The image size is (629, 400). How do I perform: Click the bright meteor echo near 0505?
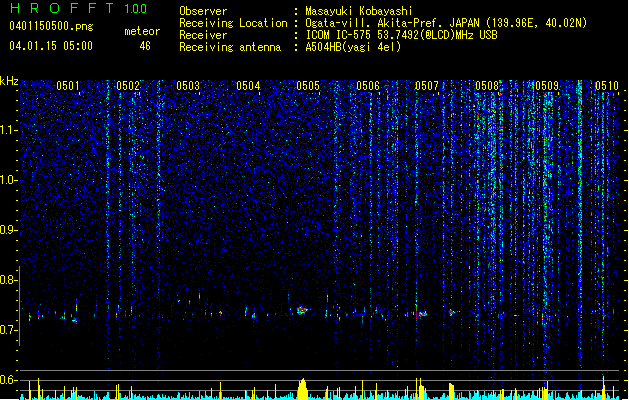tap(302, 310)
